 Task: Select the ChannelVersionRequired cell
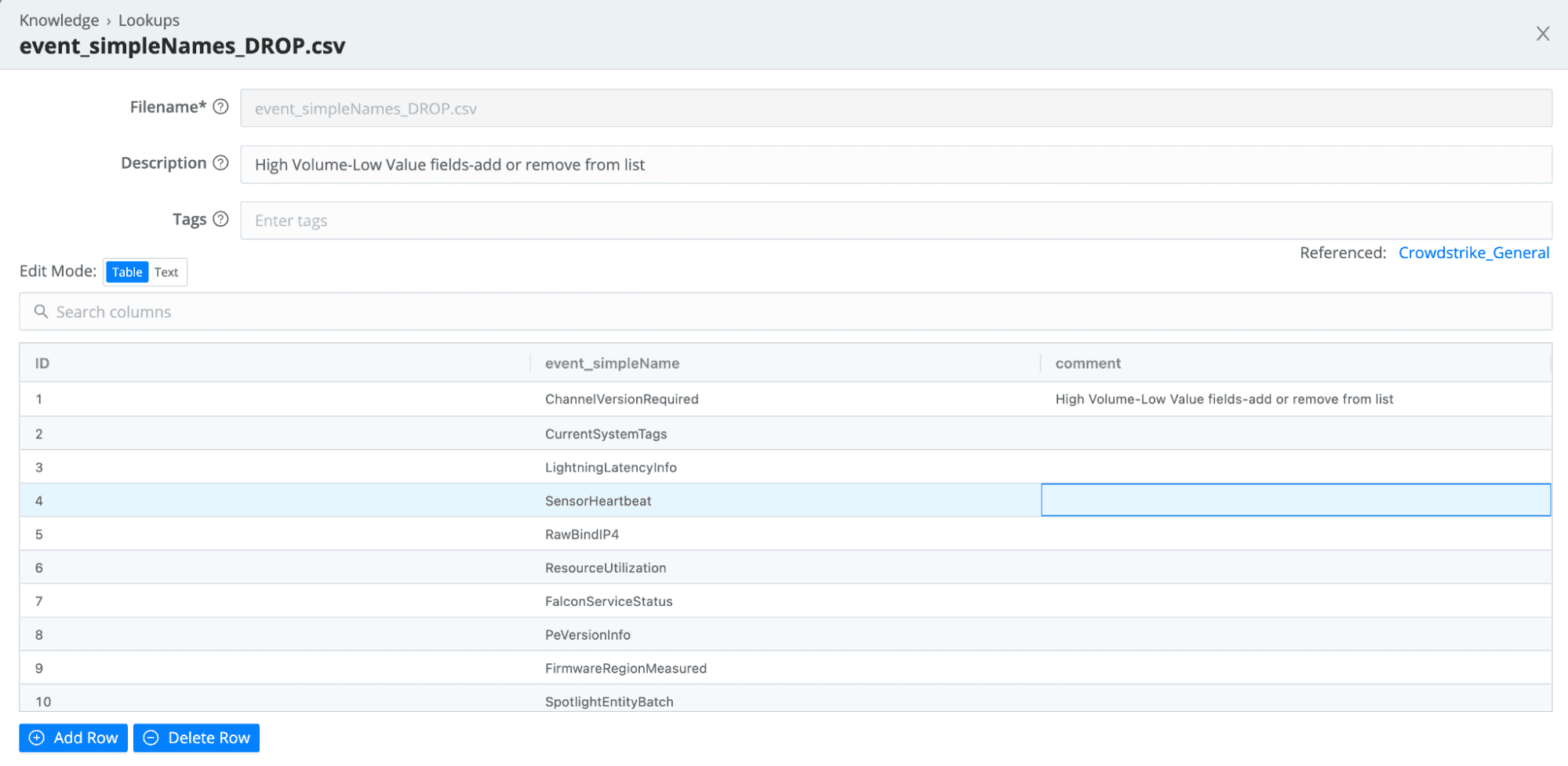click(x=621, y=399)
